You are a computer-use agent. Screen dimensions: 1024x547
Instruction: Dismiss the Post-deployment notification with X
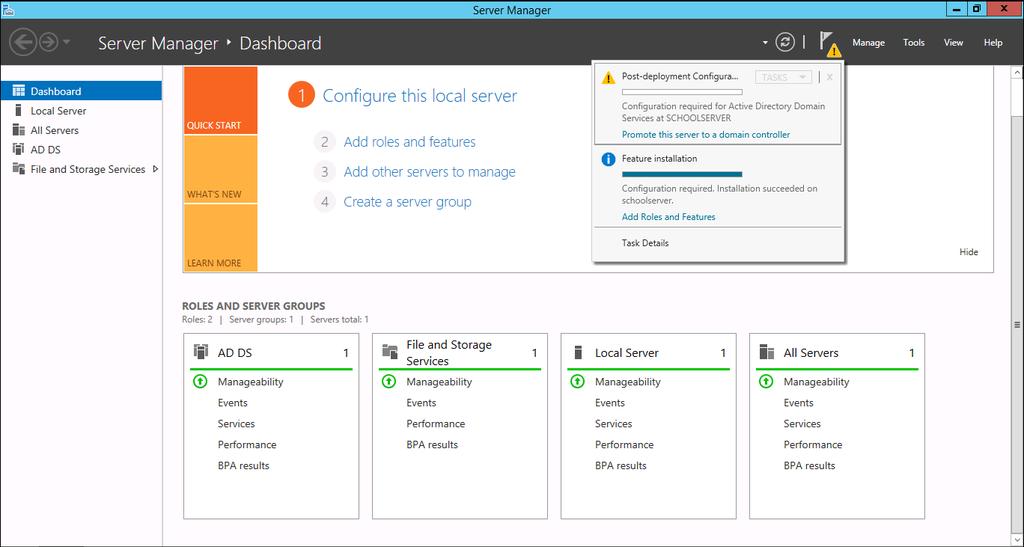pos(829,77)
